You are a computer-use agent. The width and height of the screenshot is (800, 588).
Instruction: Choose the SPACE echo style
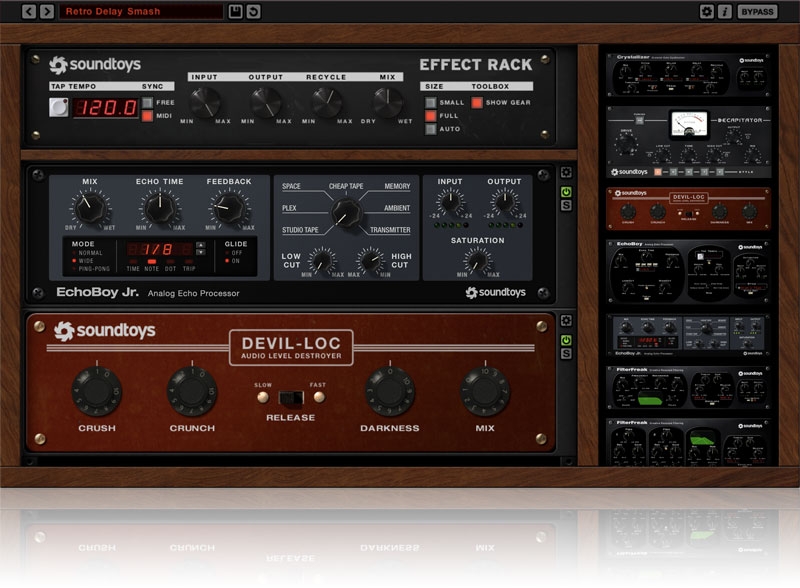pos(291,186)
